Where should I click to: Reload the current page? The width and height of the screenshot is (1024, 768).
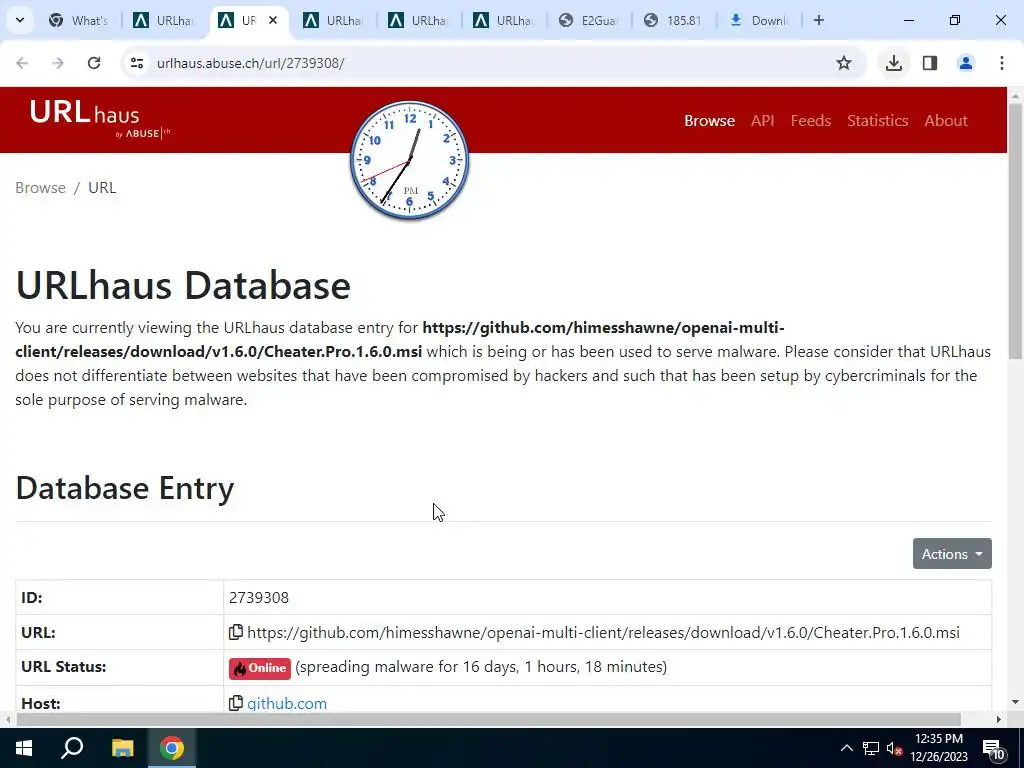tap(94, 63)
